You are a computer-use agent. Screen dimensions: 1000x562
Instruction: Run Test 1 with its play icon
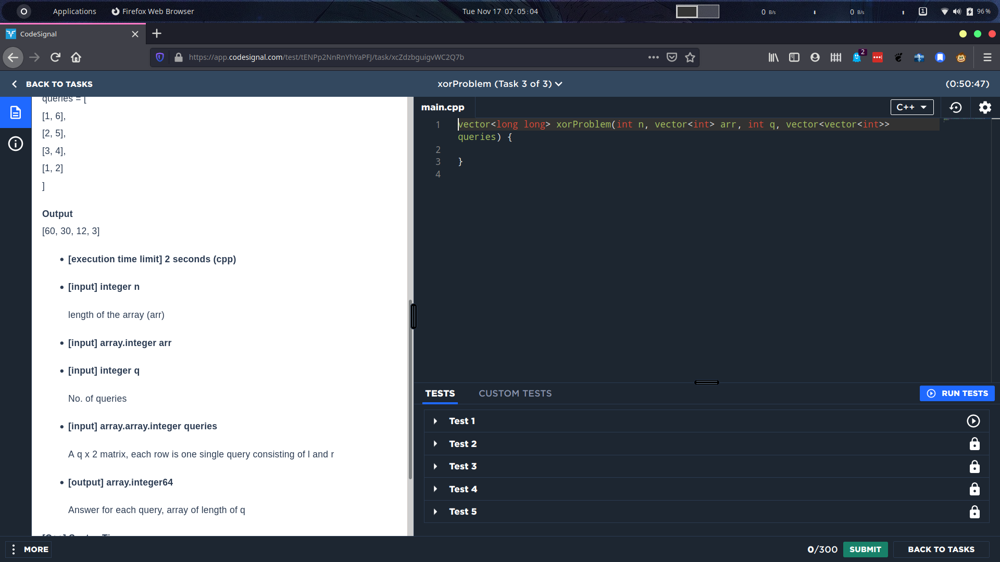(x=973, y=421)
